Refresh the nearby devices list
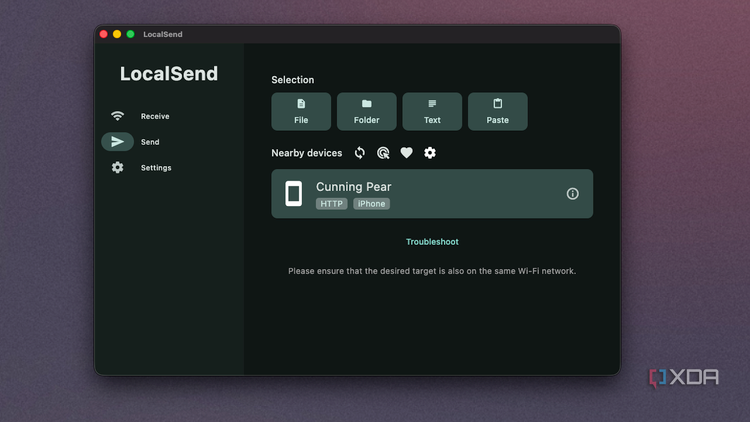The height and width of the screenshot is (422, 750). click(360, 153)
